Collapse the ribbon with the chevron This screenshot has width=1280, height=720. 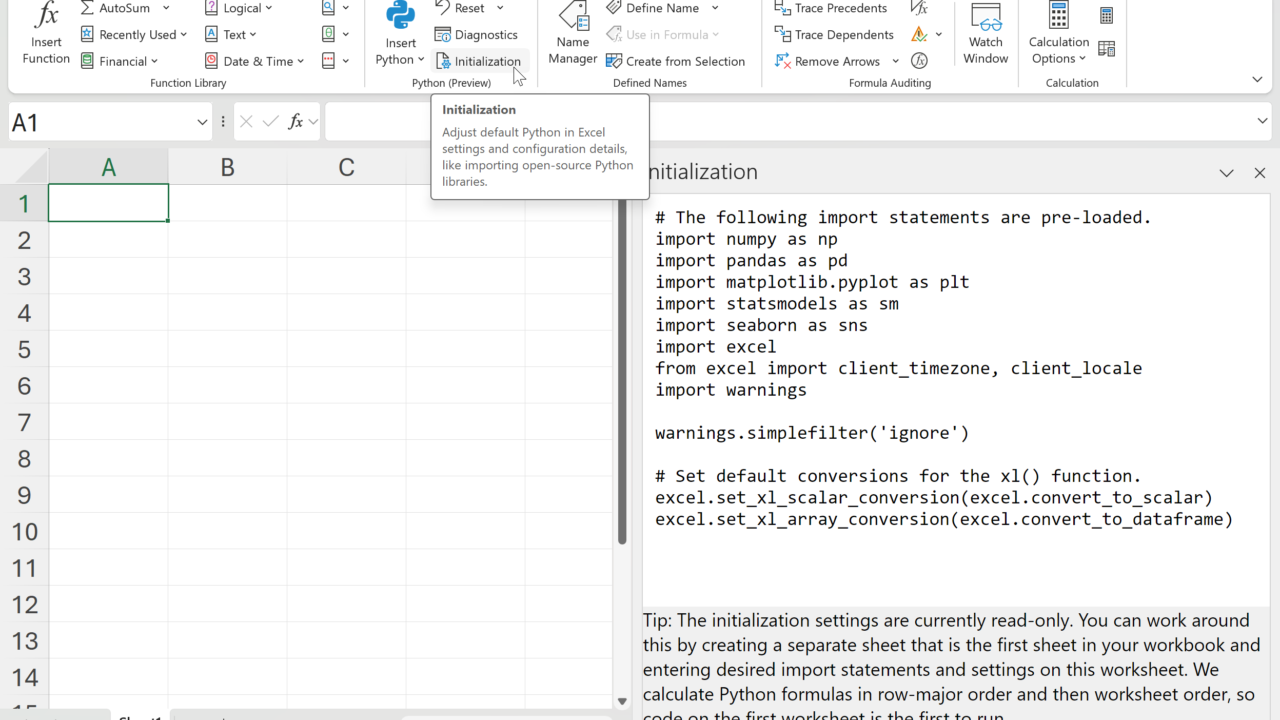pos(1257,80)
